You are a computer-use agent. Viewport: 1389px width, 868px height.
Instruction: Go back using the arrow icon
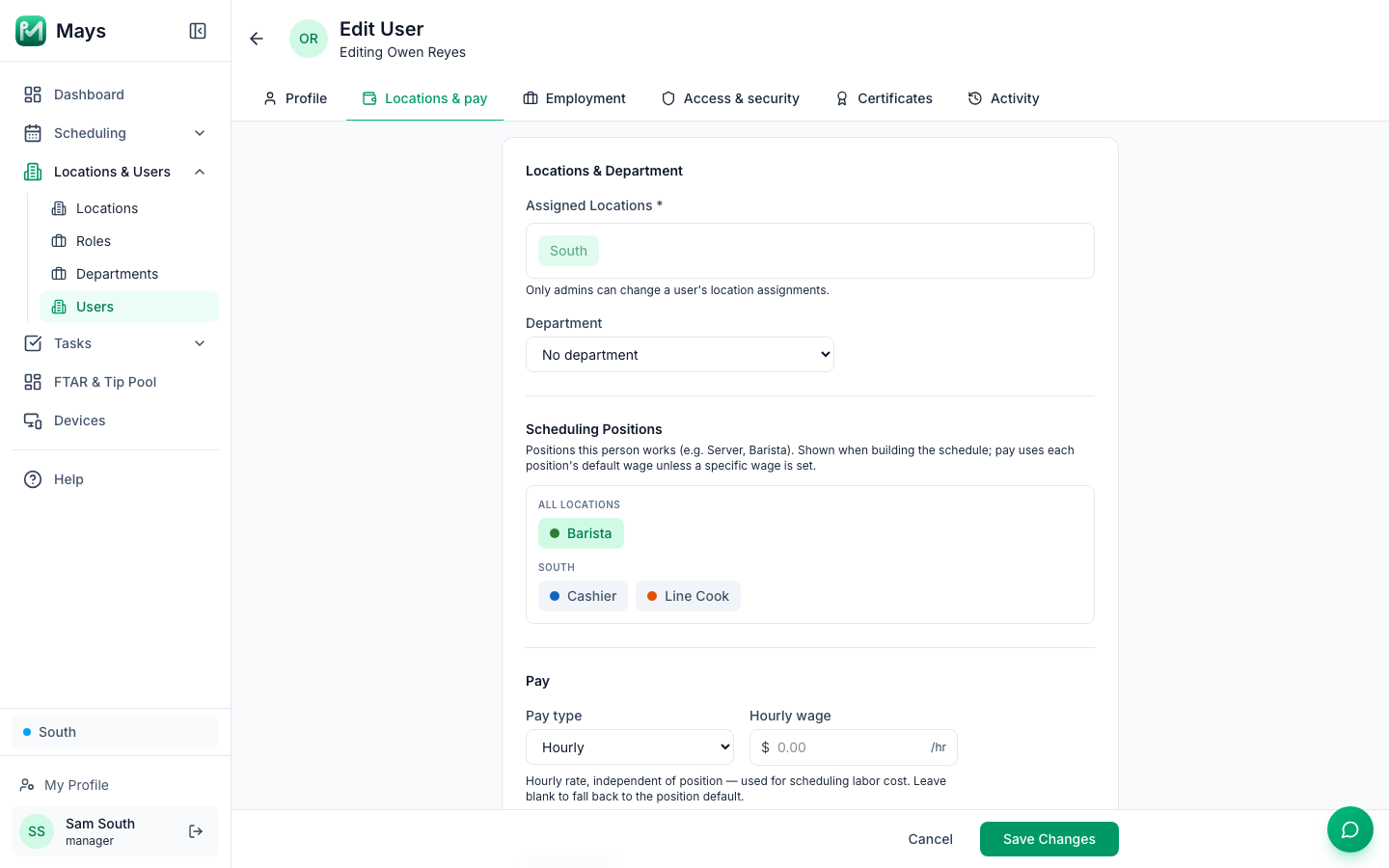[x=257, y=39]
